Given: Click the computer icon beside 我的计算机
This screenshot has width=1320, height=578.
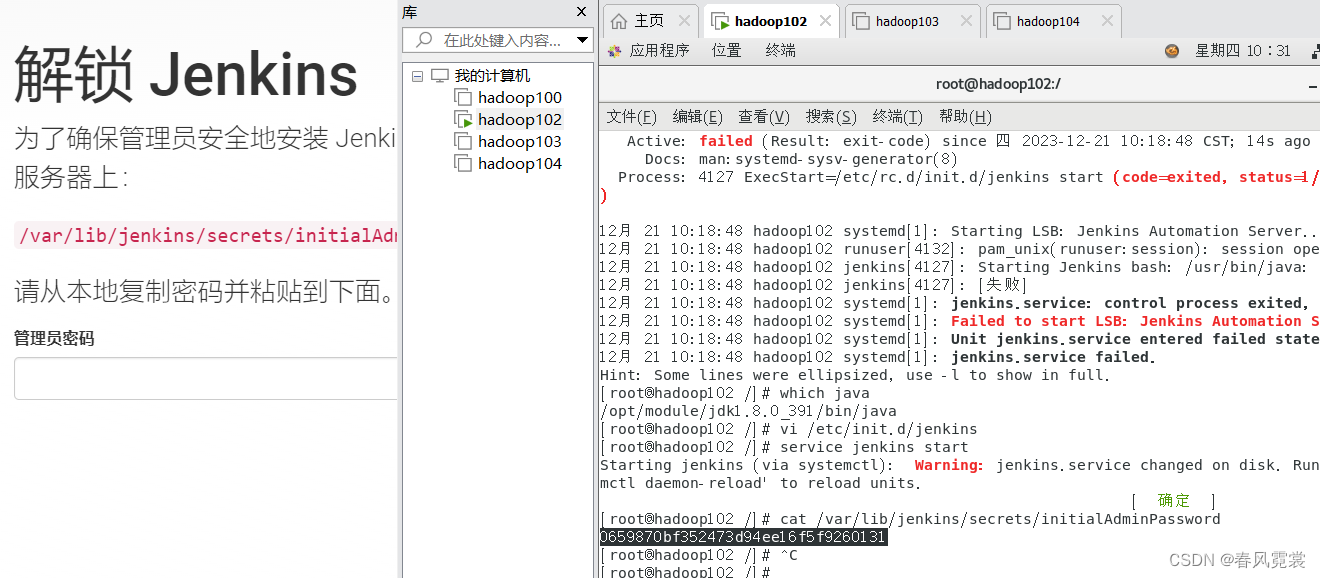Looking at the screenshot, I should (440, 76).
